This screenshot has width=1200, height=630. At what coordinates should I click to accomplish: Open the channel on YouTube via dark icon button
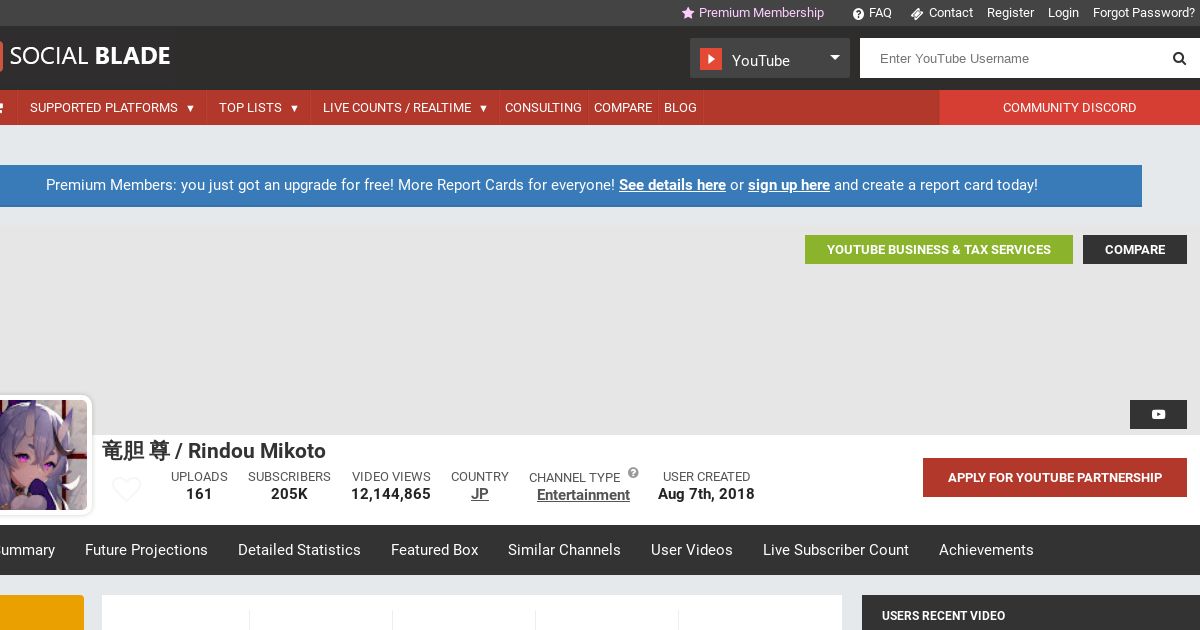point(1158,414)
